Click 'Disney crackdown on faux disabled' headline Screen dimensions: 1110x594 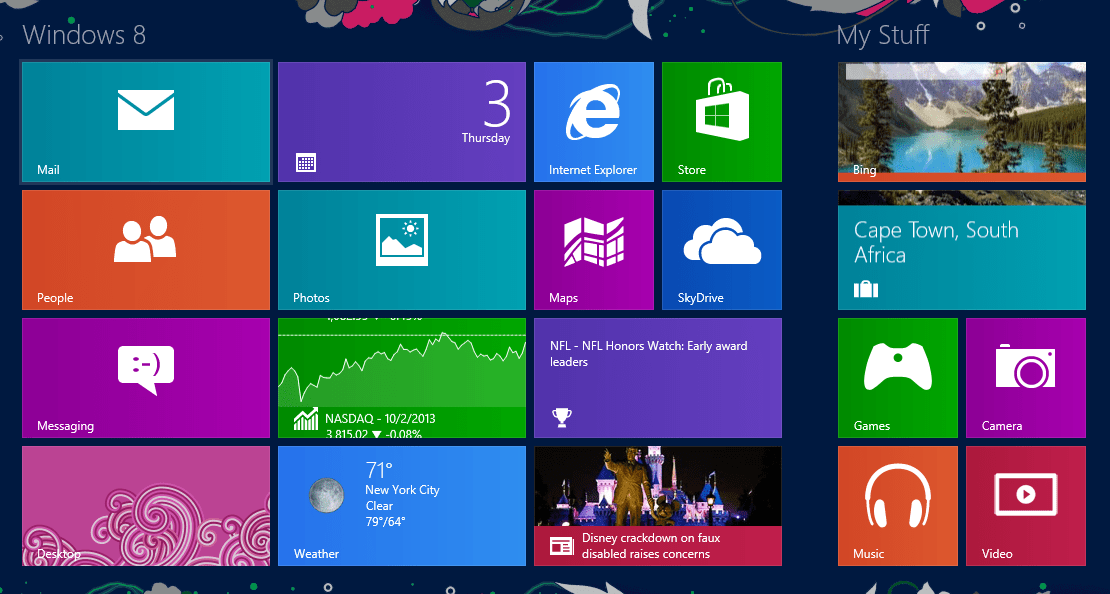(651, 546)
